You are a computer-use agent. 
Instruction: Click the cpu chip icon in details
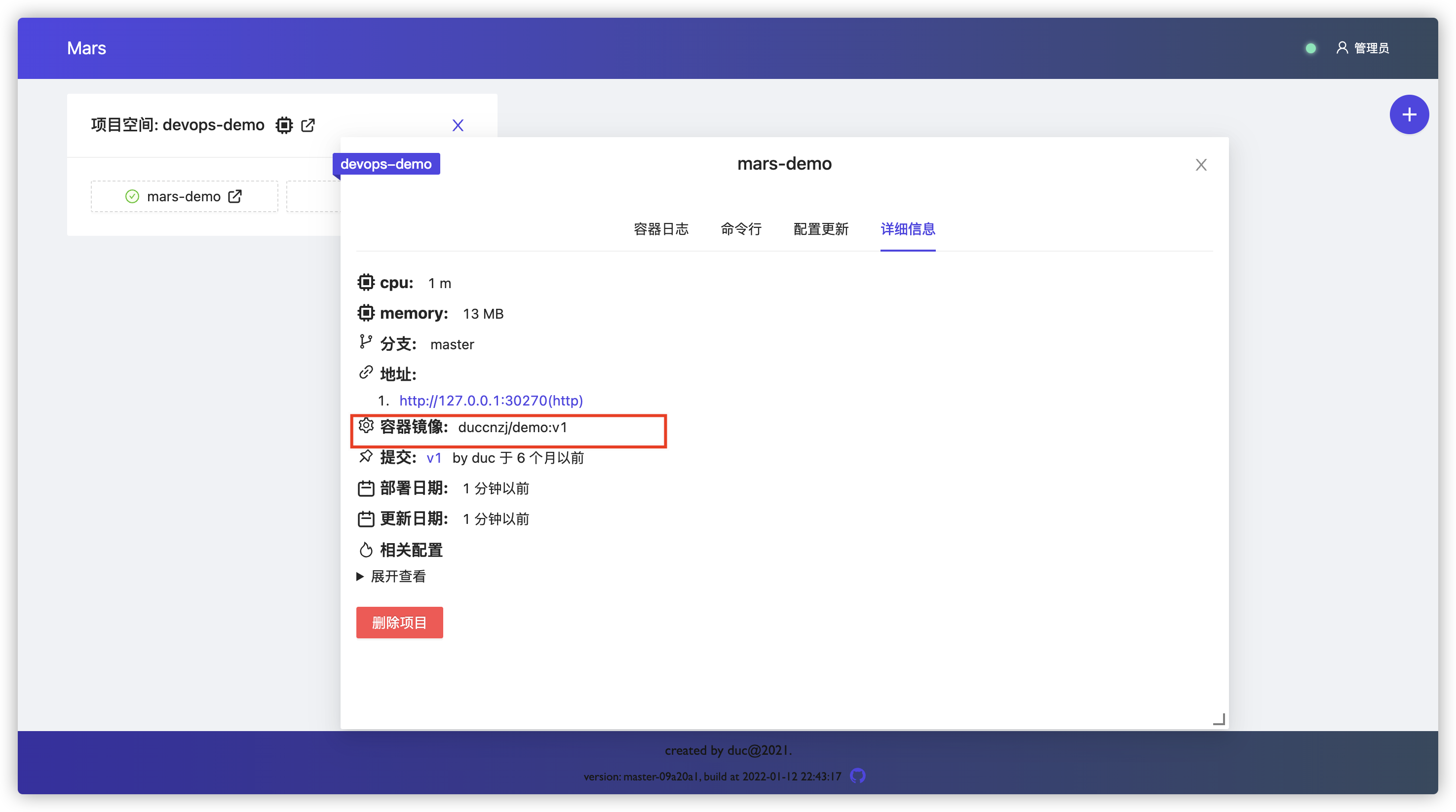pos(366,282)
